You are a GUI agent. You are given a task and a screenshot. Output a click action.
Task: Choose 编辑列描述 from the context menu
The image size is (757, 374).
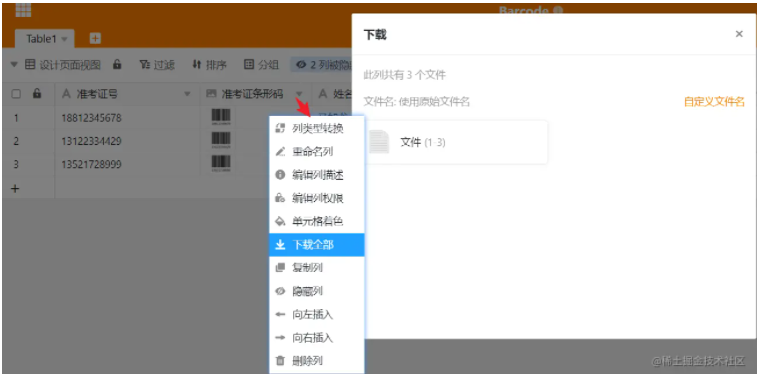point(317,175)
